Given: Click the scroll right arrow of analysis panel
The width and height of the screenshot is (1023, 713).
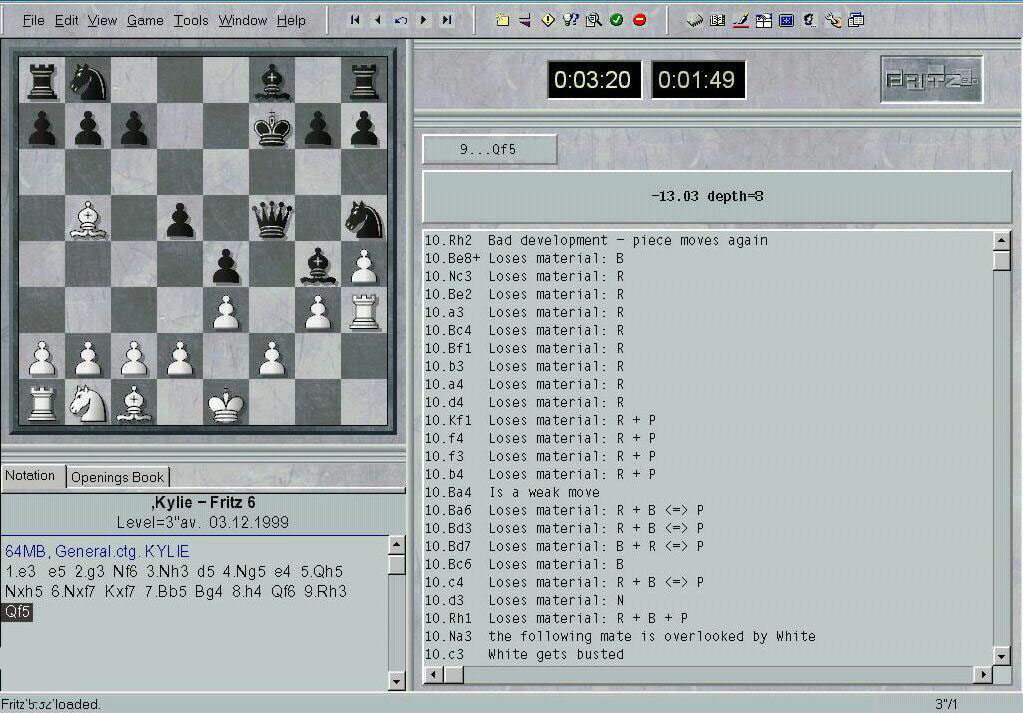Looking at the screenshot, I should coord(983,675).
